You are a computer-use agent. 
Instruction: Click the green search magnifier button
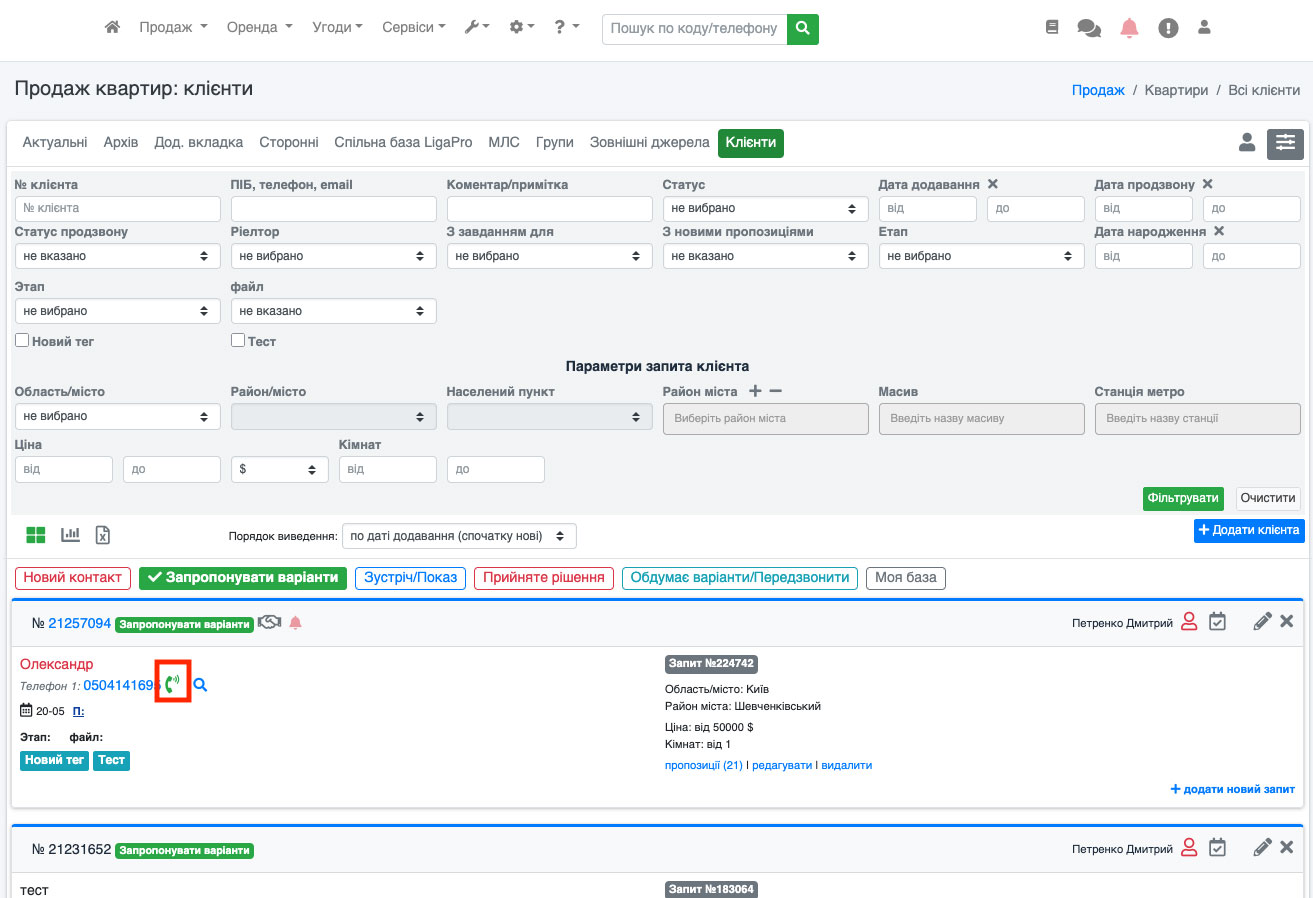[803, 29]
